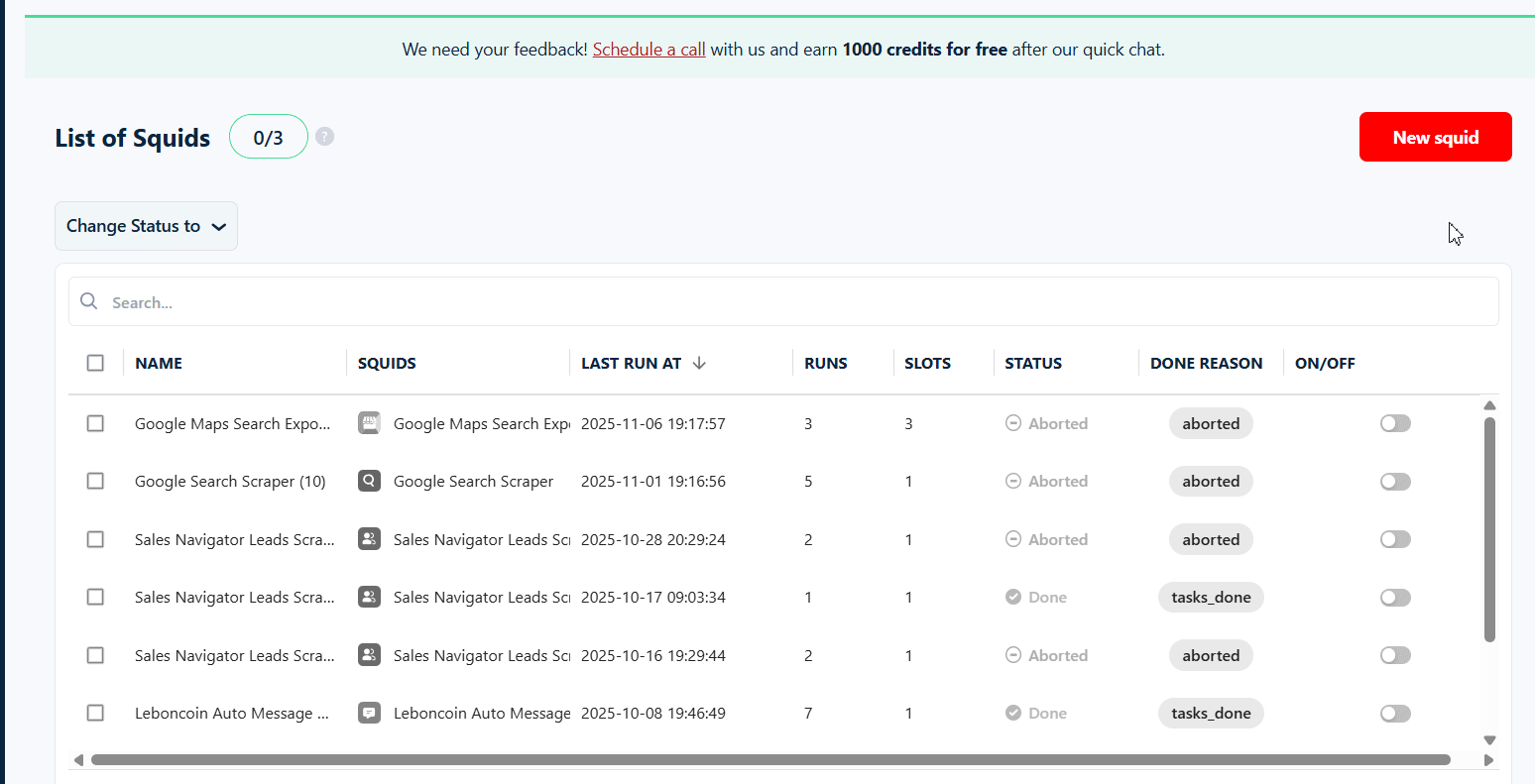Click the Leboncoin Auto Message chat squid icon
Viewport: 1535px width, 784px height.
[x=369, y=713]
